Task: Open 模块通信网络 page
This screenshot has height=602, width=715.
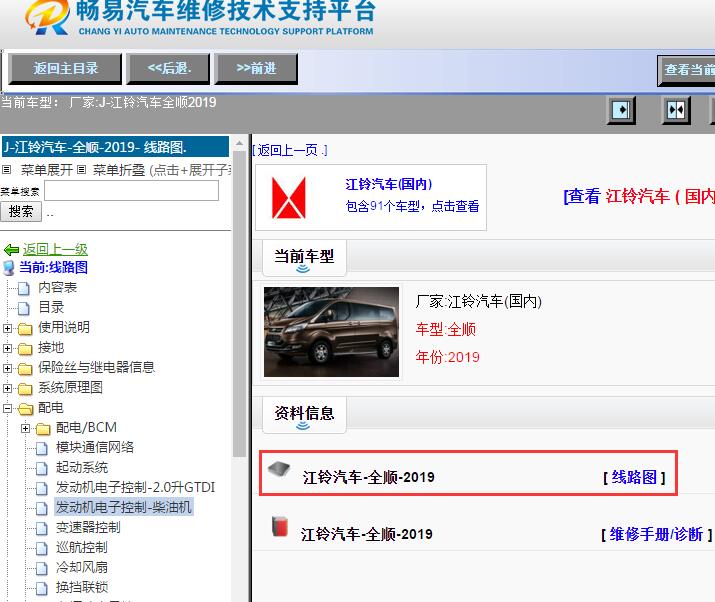Action: (x=95, y=447)
